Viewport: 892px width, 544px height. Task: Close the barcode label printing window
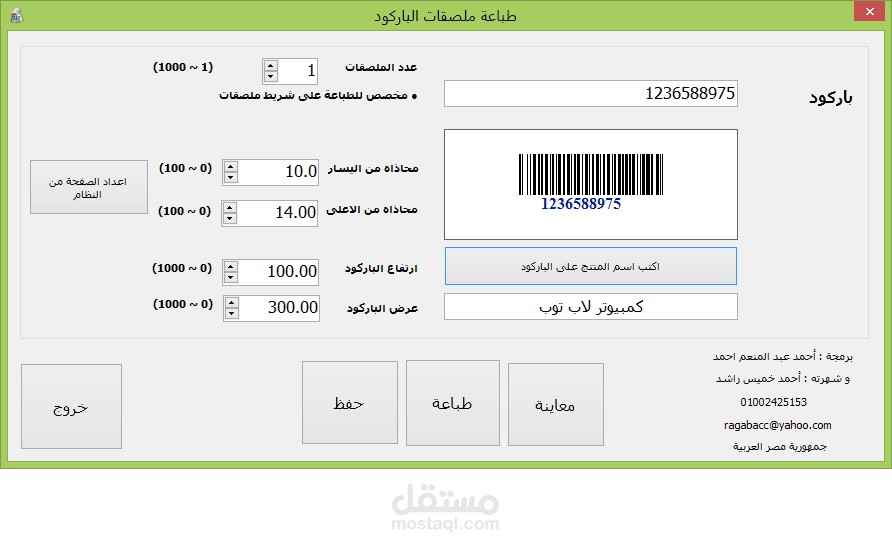coord(869,11)
